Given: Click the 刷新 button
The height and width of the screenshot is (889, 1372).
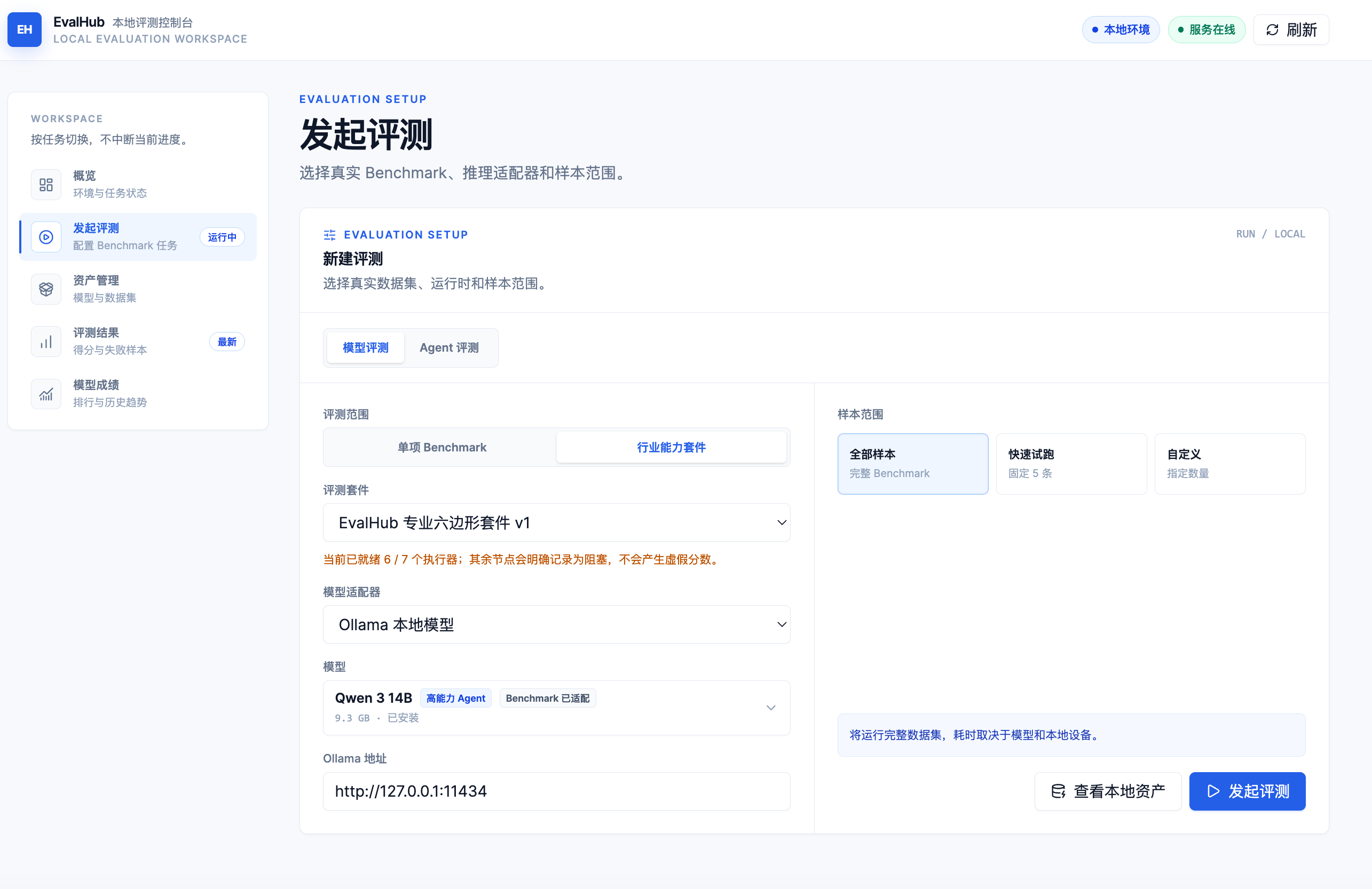Looking at the screenshot, I should pyautogui.click(x=1291, y=30).
